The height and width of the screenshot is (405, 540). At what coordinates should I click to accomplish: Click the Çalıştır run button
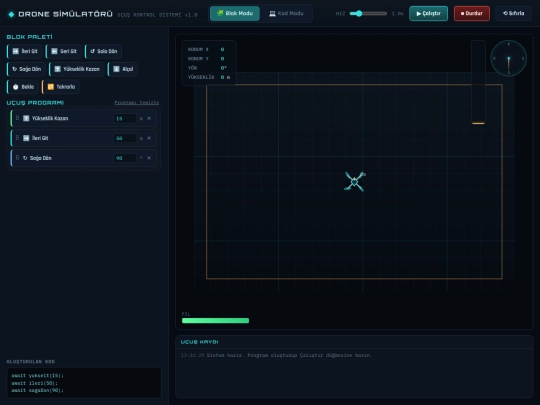pyautogui.click(x=428, y=13)
